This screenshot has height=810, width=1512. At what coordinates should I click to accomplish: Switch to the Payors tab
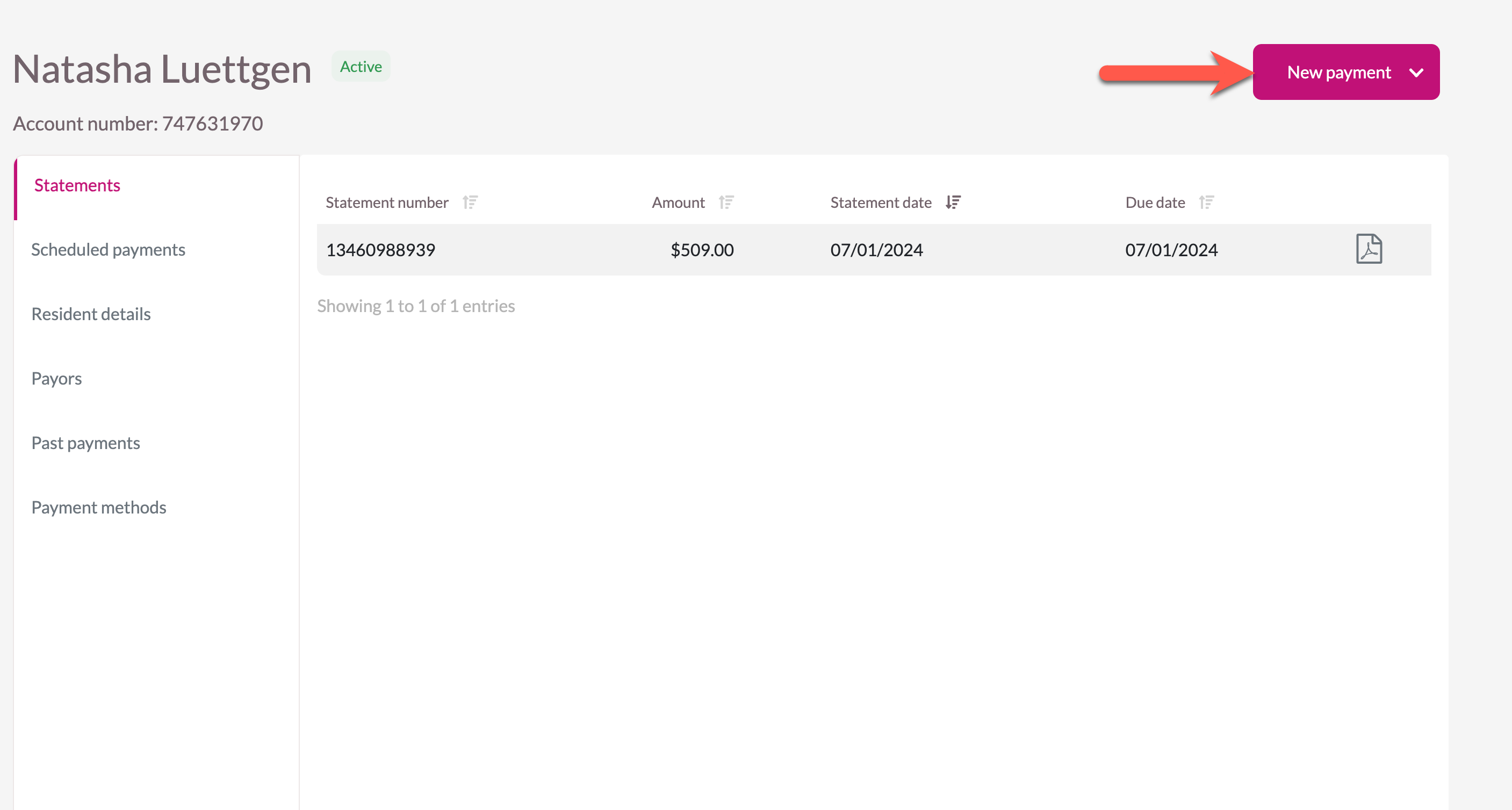click(56, 379)
